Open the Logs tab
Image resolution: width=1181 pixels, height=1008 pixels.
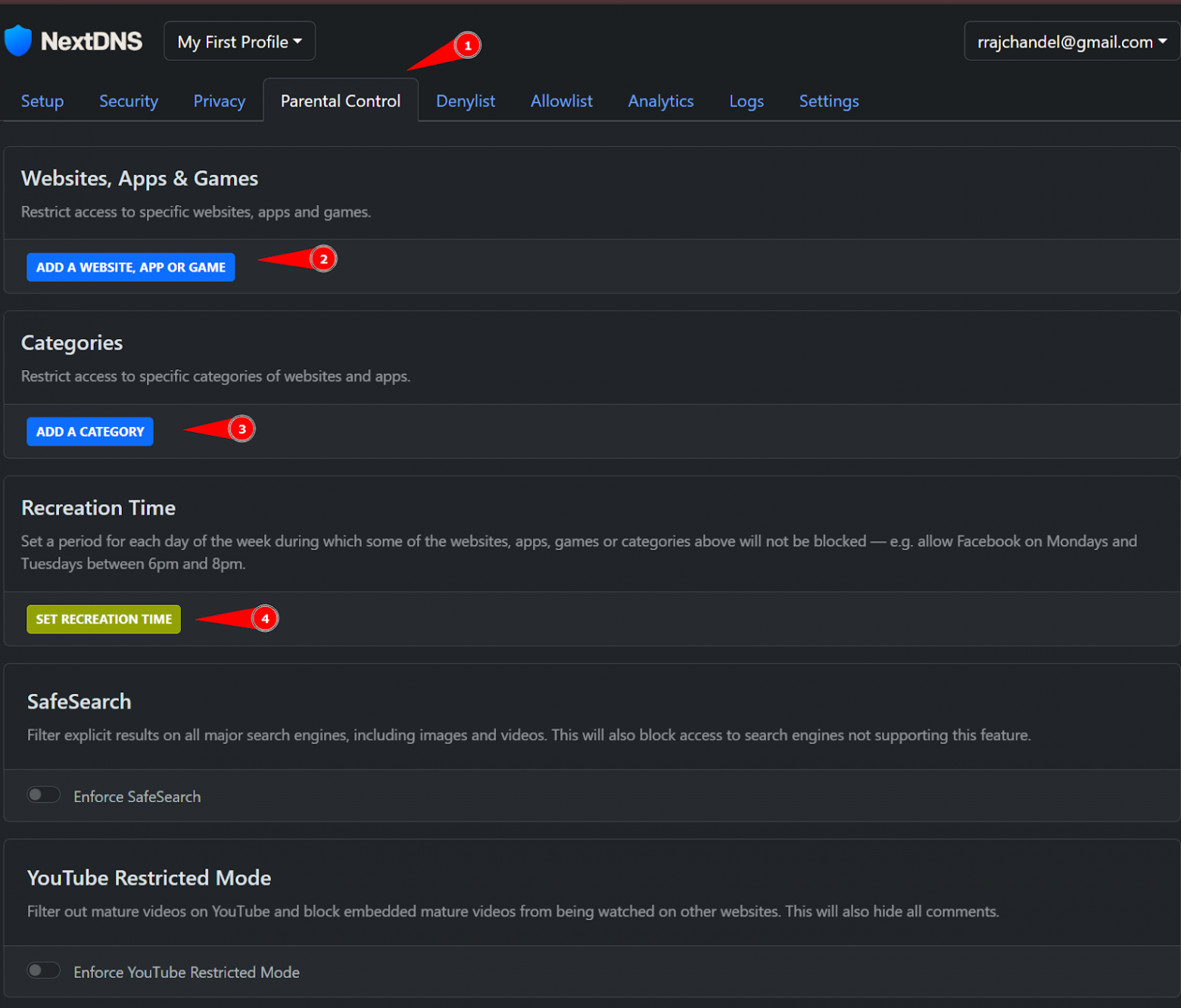[x=746, y=101]
